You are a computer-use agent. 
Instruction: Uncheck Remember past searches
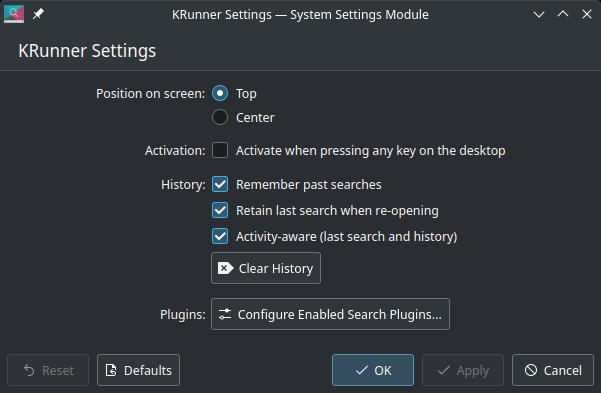coord(220,184)
